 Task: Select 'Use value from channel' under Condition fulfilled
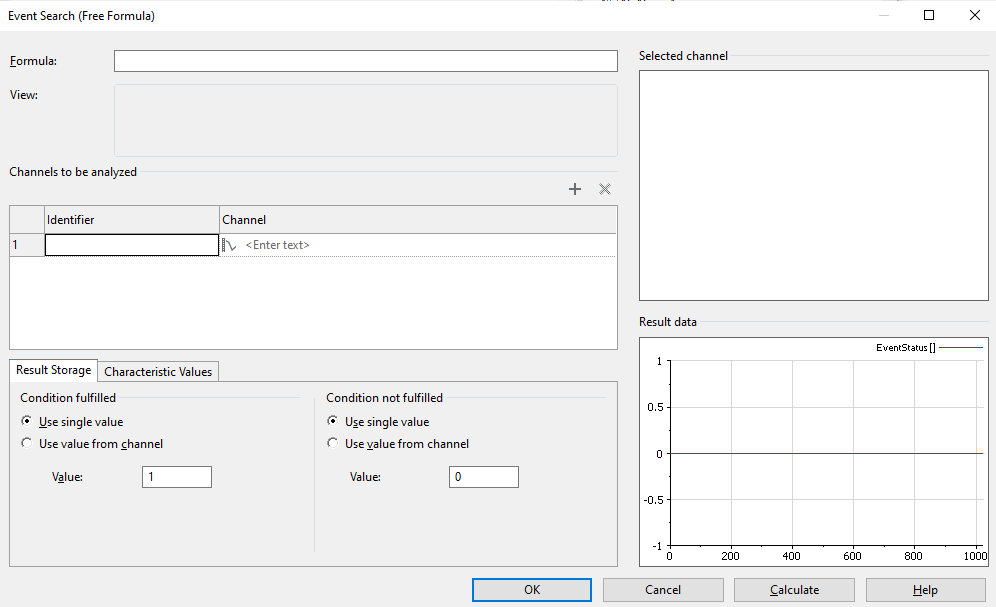click(x=26, y=444)
